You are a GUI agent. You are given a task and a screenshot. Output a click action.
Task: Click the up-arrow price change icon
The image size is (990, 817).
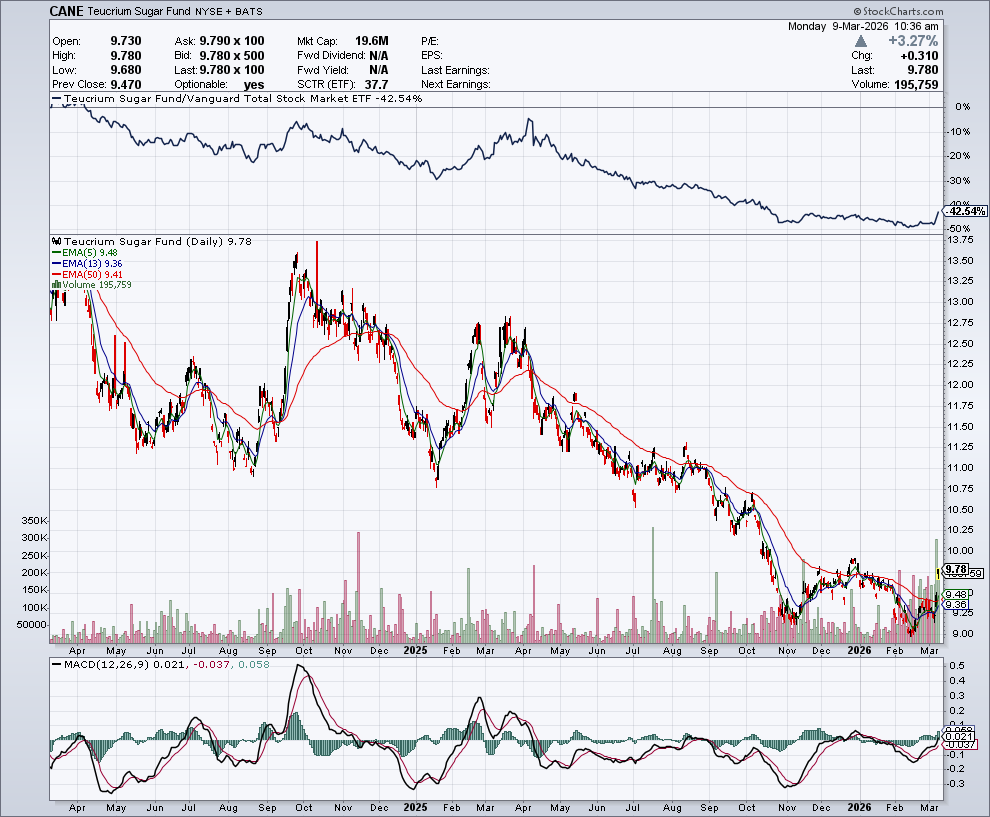pos(861,41)
